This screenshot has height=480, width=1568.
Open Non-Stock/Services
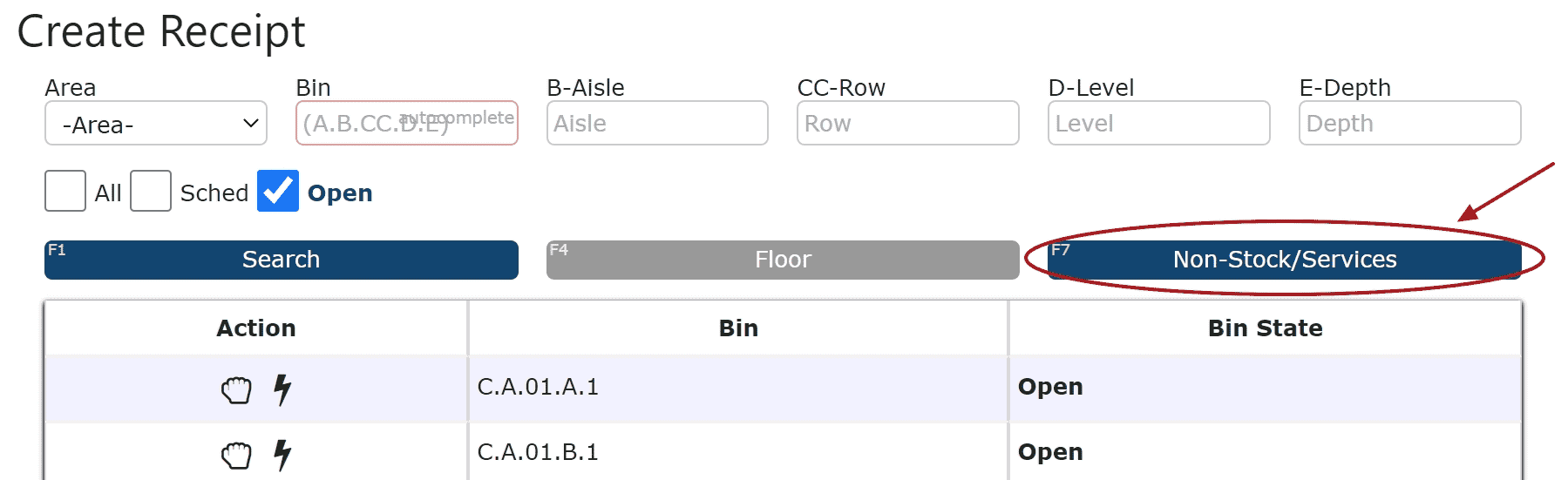tap(1285, 260)
